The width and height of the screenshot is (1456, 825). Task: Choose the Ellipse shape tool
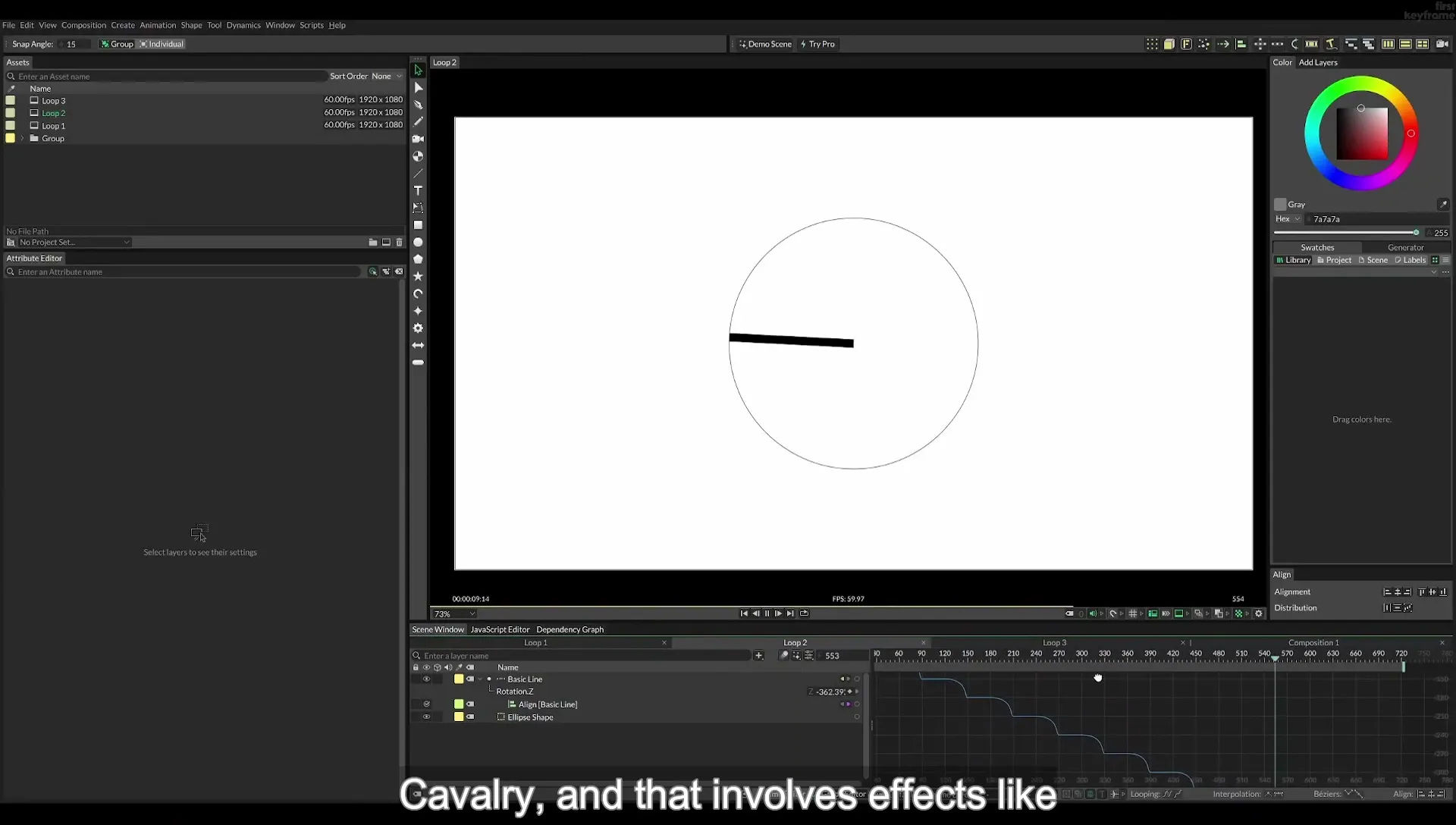[x=418, y=243]
